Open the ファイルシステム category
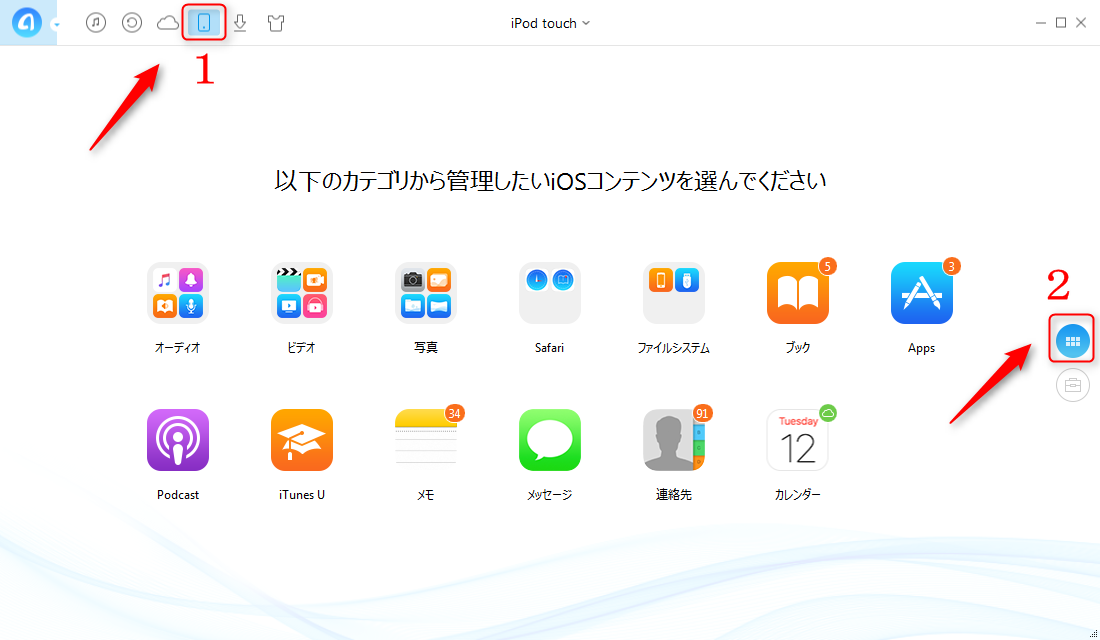 pos(673,293)
